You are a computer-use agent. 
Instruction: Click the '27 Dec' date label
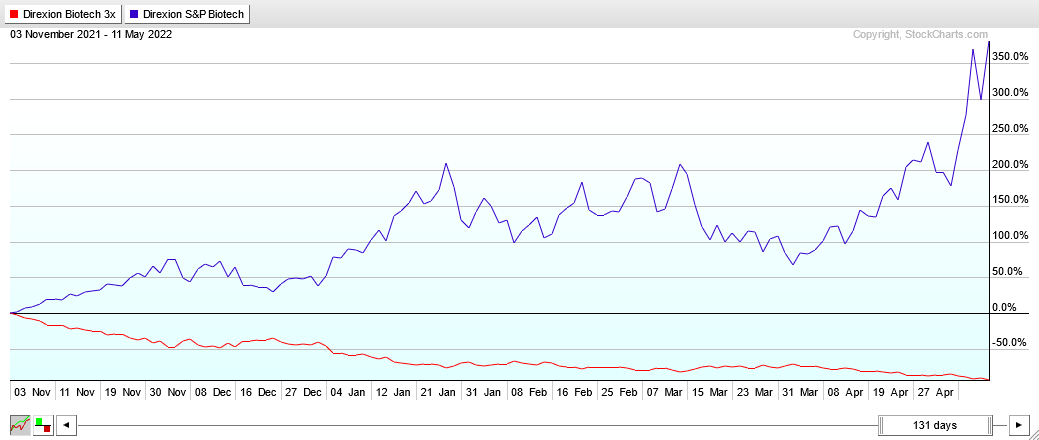pos(303,392)
